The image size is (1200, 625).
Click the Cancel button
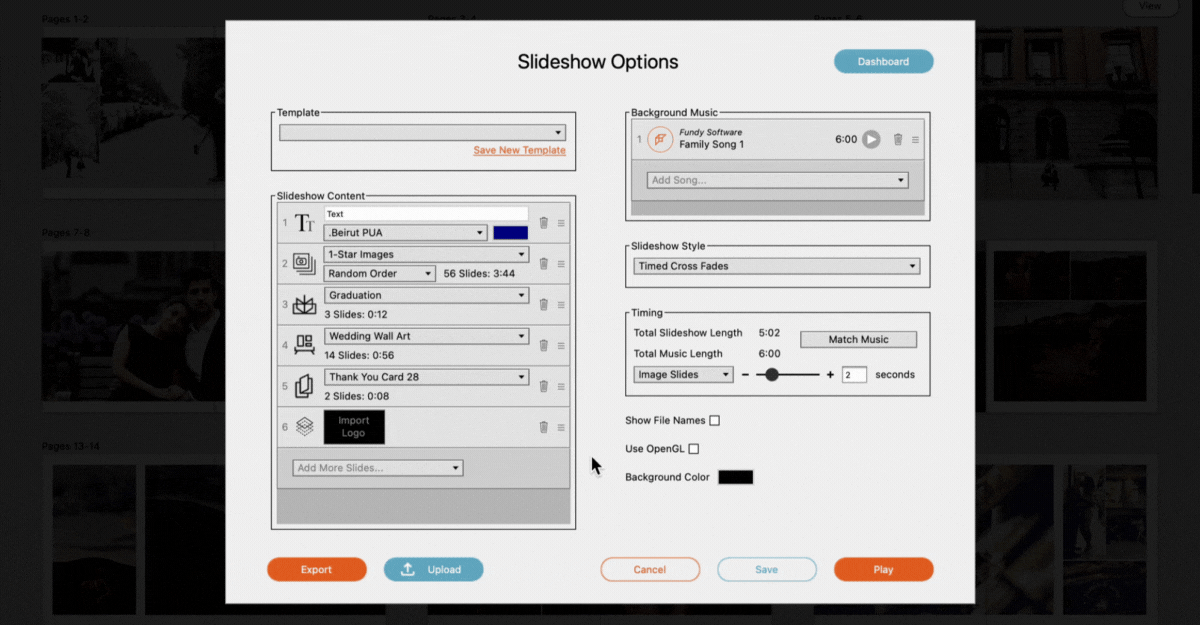(x=650, y=569)
